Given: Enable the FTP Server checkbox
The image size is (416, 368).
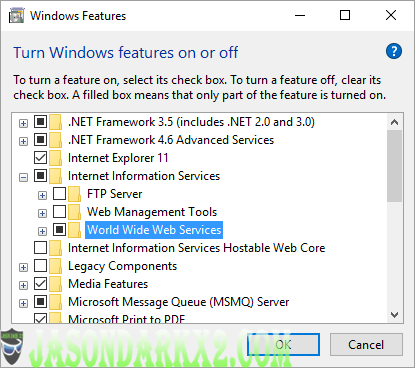Looking at the screenshot, I should pos(59,193).
